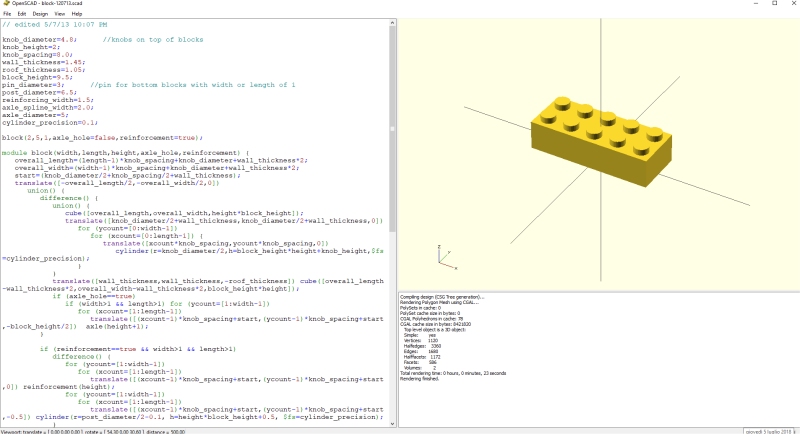Click the "post_diameter=6.5;" line
800x434 pixels.
pyautogui.click(x=39, y=92)
